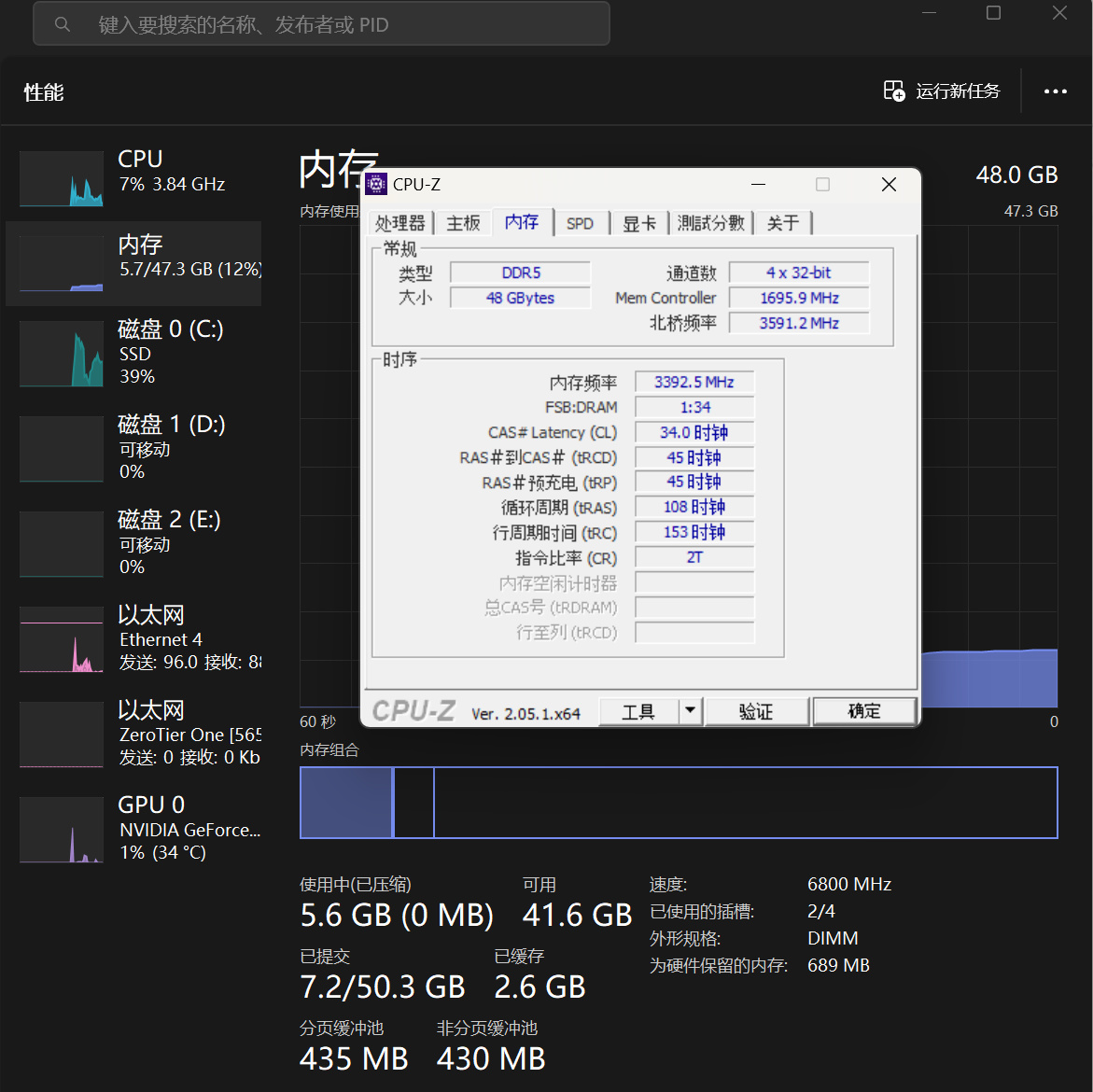Click the 1:34 FSB:DRAM value

(x=694, y=407)
